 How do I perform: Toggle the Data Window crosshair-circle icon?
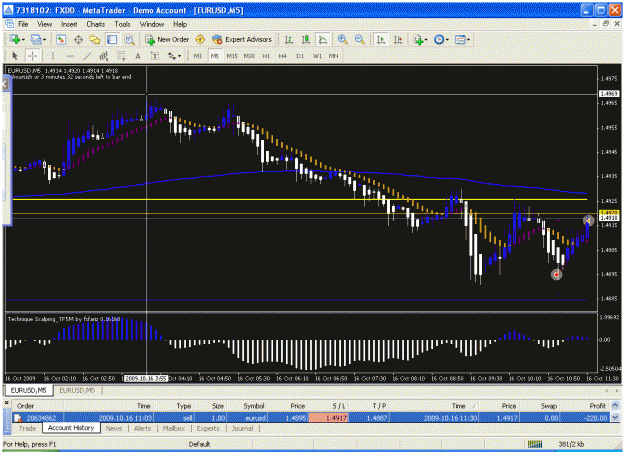78,39
